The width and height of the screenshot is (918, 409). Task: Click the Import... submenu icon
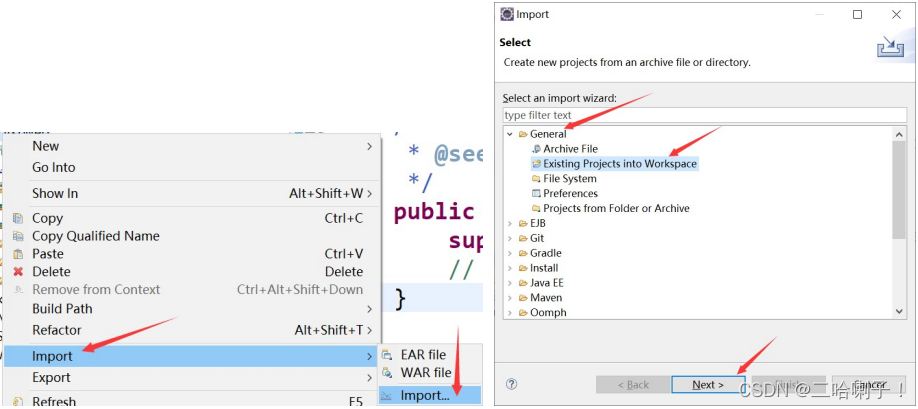(x=387, y=396)
